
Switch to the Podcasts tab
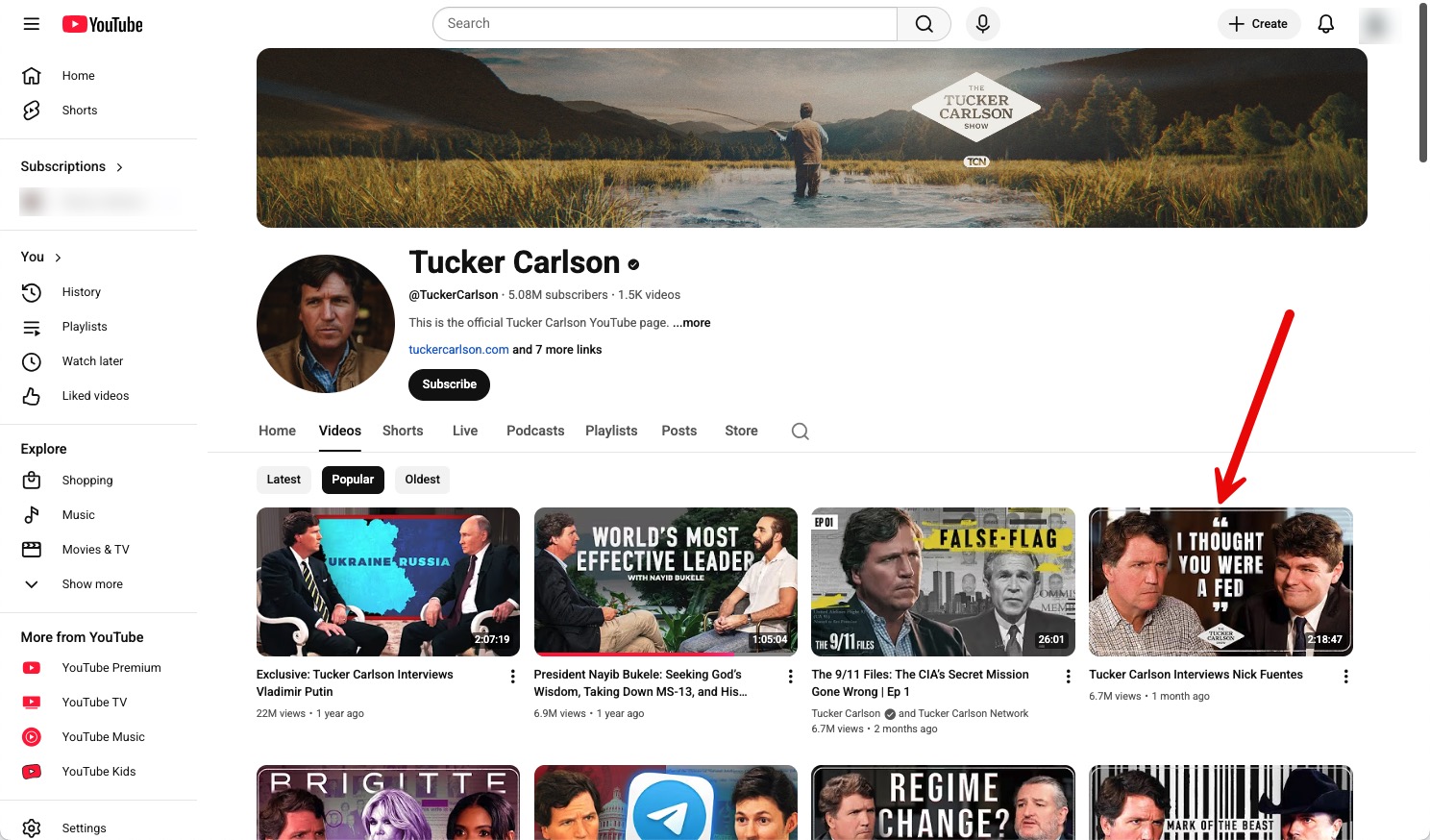535,431
